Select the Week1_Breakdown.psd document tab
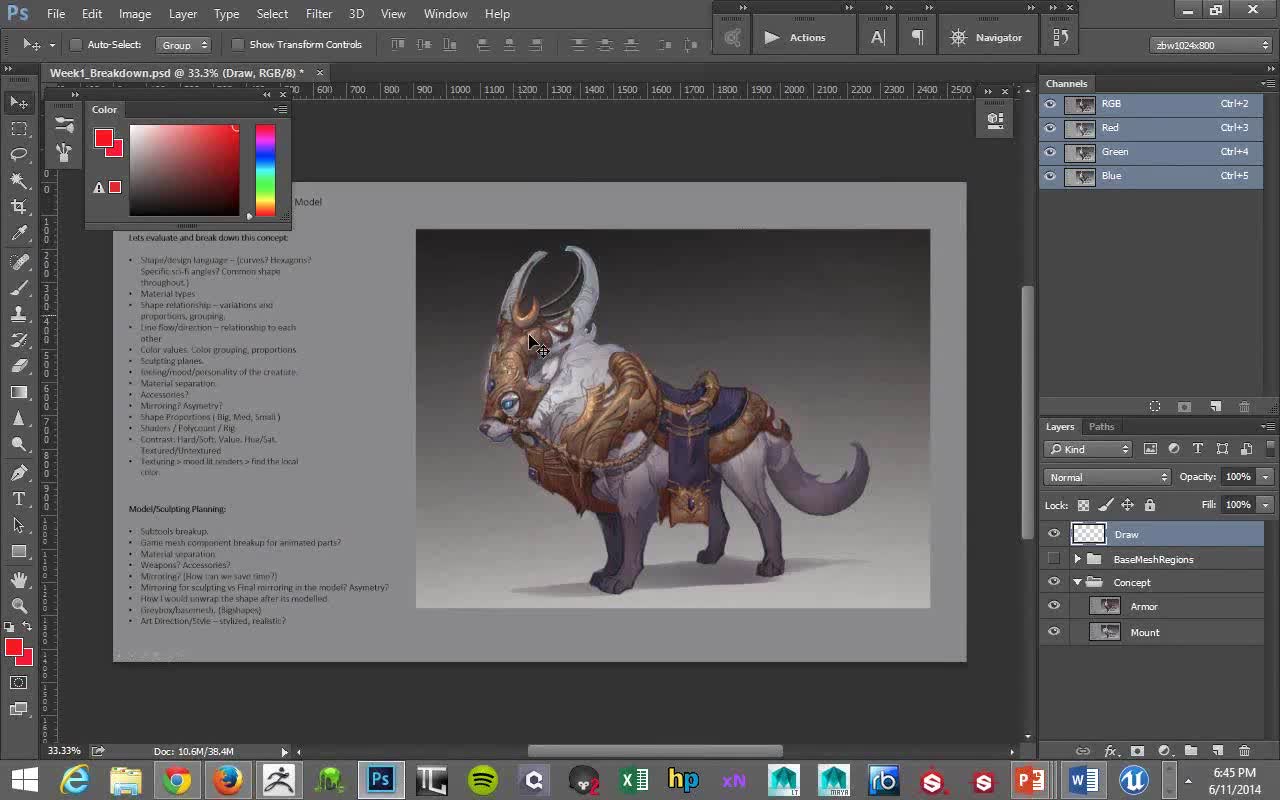This screenshot has height=800, width=1280. (177, 73)
